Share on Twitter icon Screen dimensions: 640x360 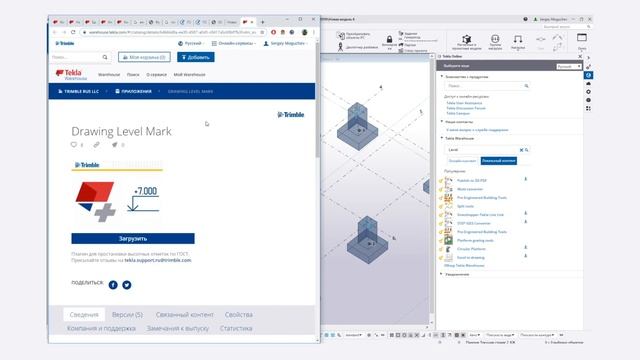click(x=127, y=285)
